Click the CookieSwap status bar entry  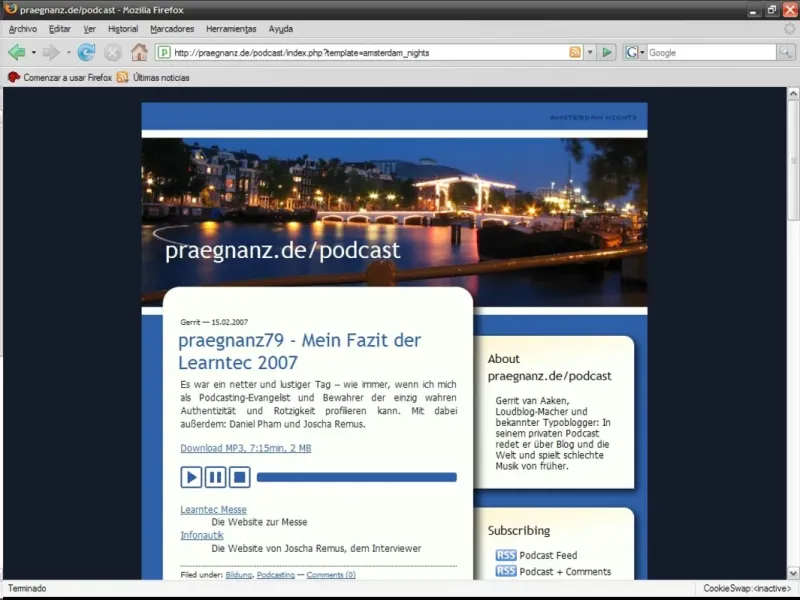[747, 588]
